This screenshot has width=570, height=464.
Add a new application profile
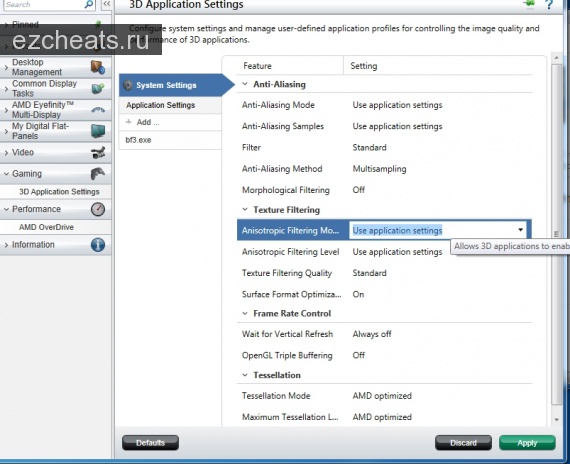point(170,122)
